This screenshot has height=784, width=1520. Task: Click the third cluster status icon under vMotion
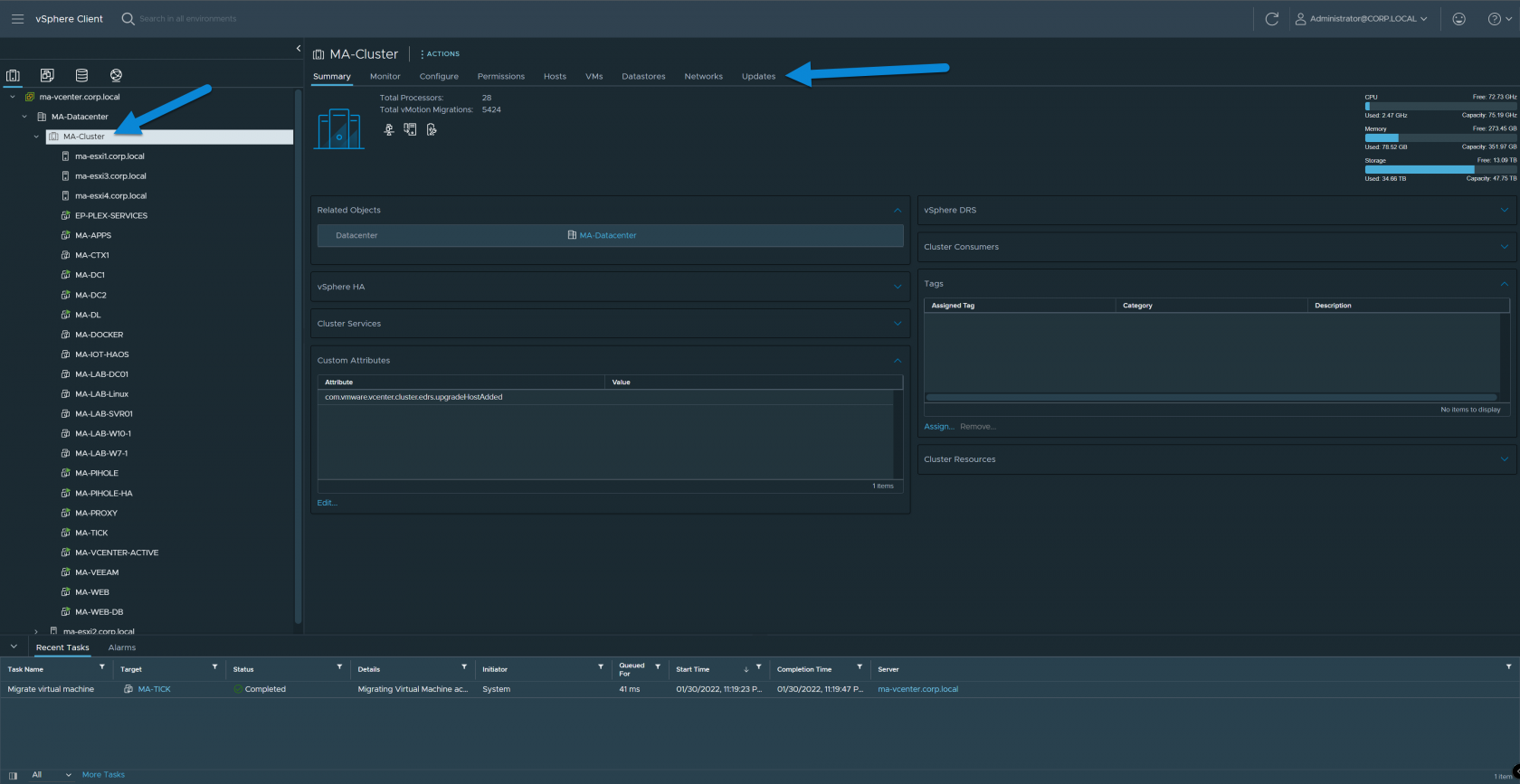click(432, 129)
